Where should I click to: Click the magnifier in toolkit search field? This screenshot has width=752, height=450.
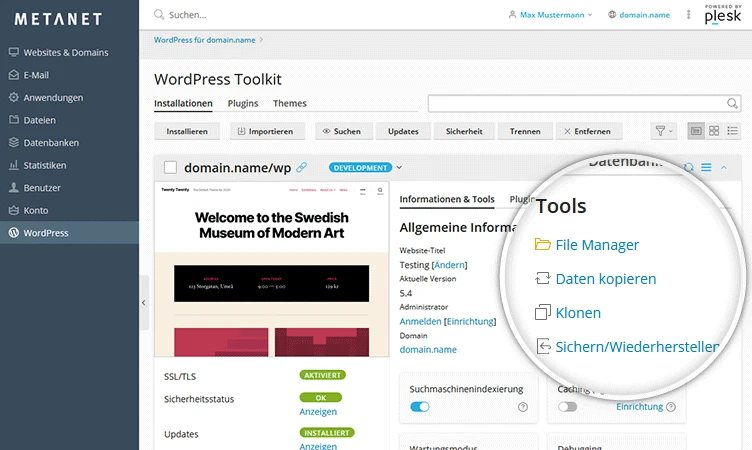pos(732,103)
